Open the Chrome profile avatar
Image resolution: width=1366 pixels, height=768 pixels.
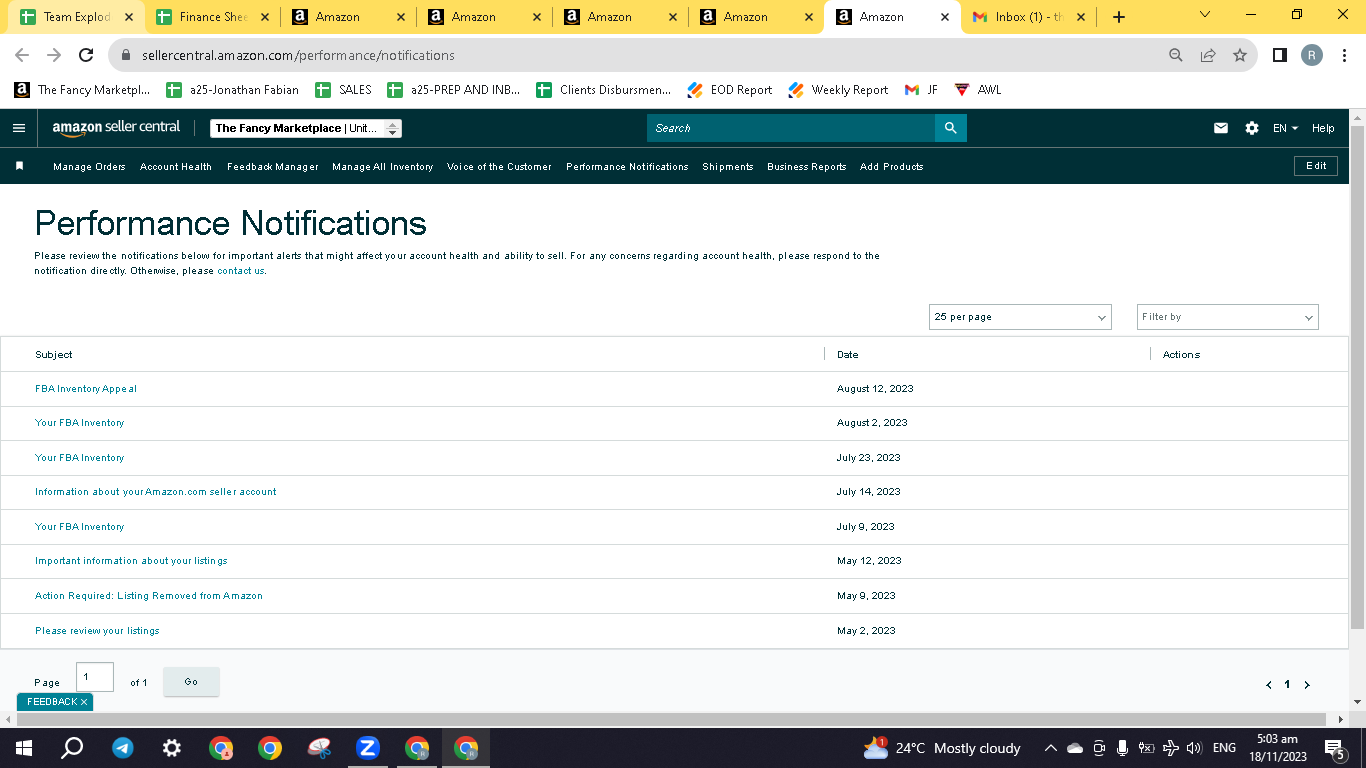[1312, 55]
